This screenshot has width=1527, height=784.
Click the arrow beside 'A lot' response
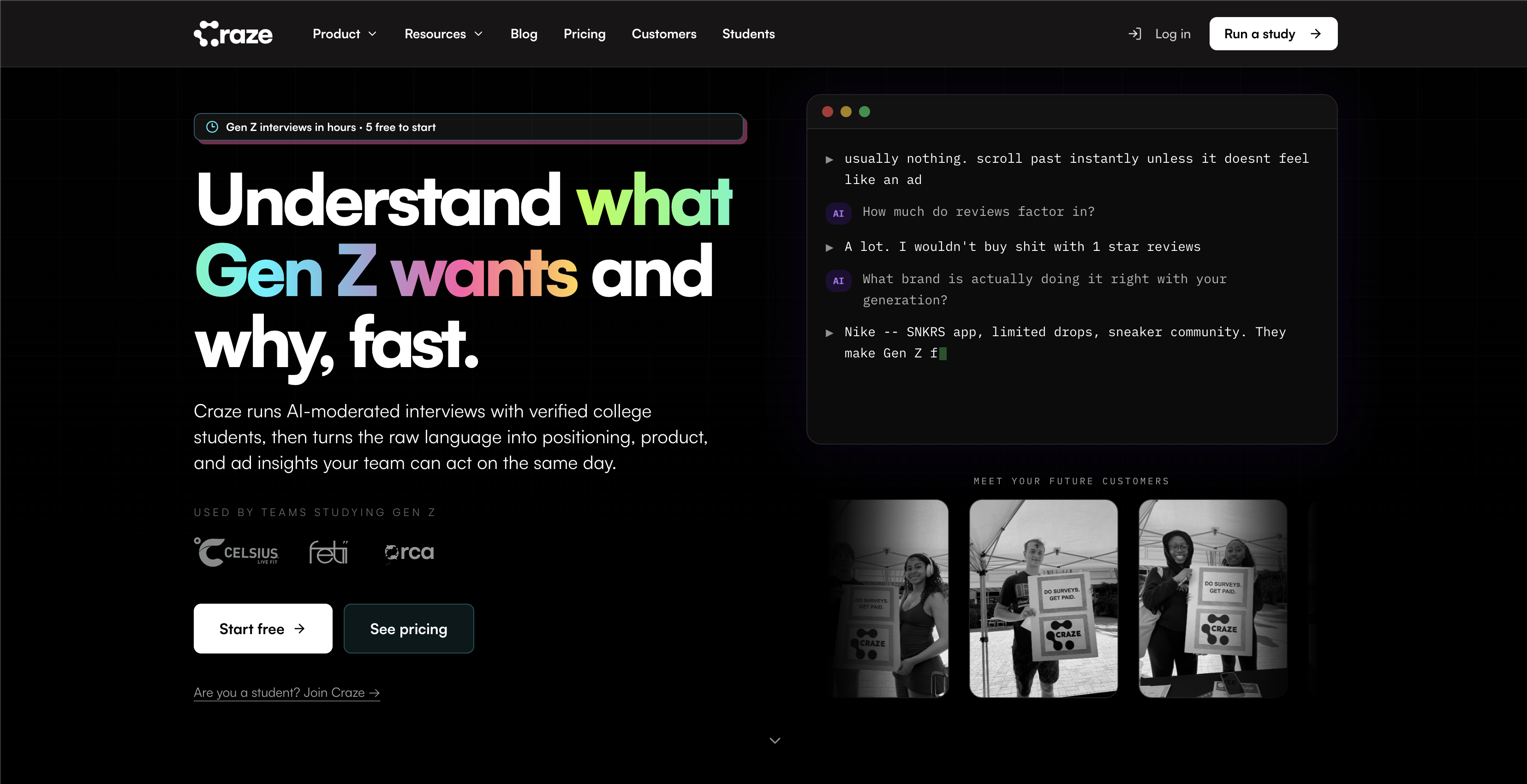(x=829, y=248)
